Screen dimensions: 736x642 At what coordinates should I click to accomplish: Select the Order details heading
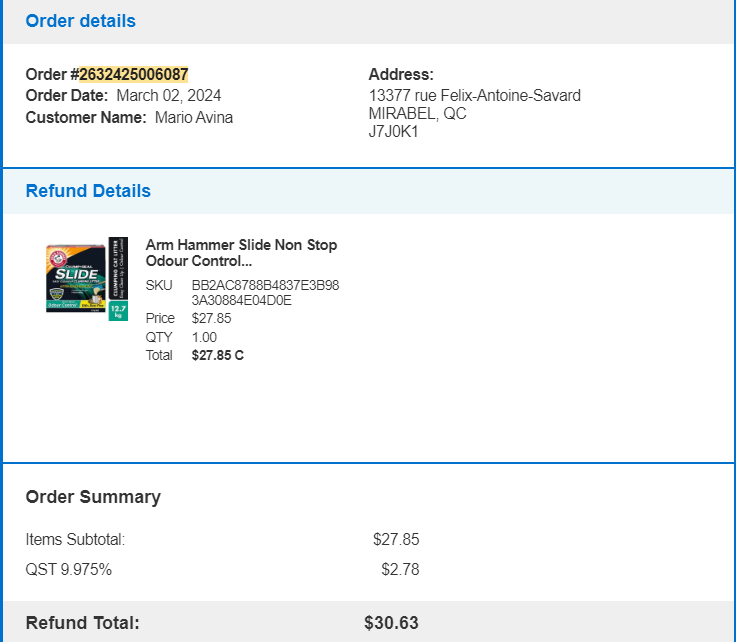coord(80,21)
